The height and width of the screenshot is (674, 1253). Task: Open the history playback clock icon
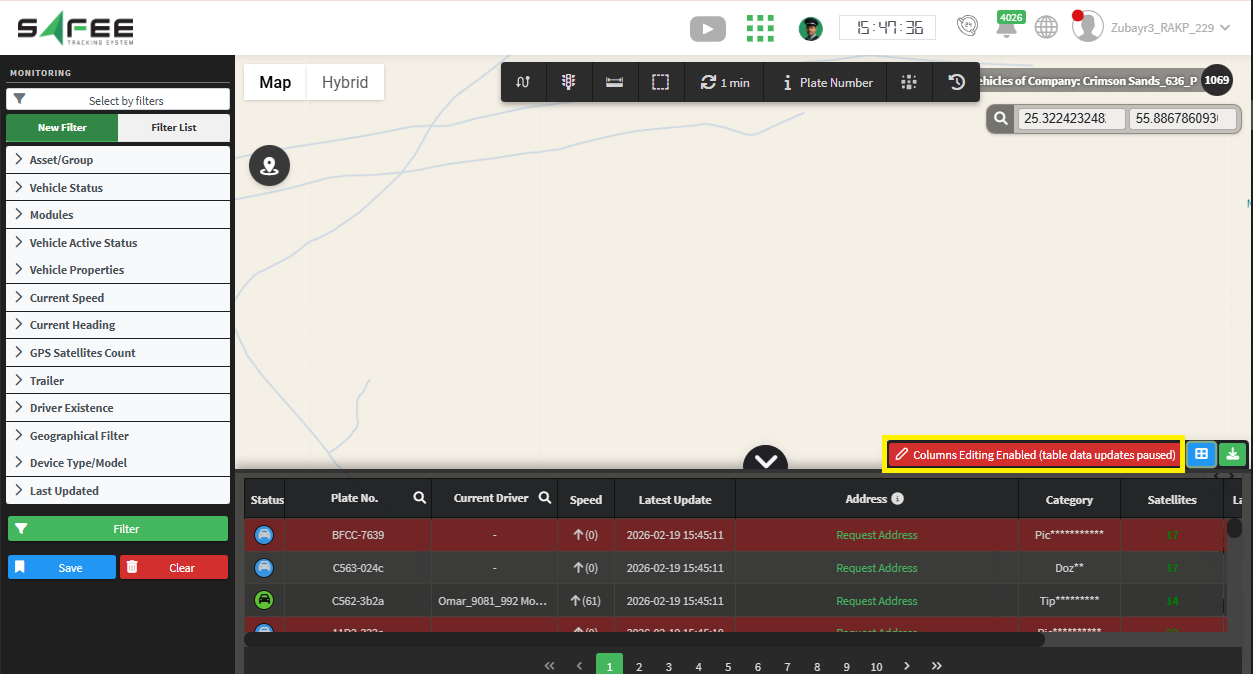(x=956, y=83)
